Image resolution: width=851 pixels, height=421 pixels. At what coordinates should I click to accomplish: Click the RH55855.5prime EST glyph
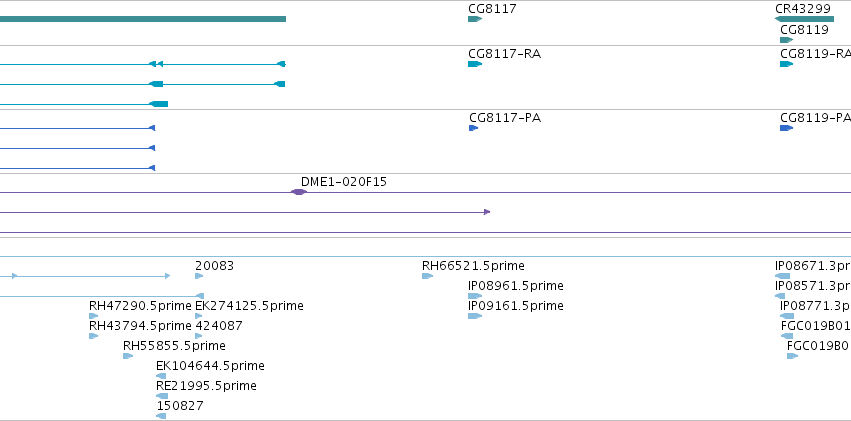[x=128, y=356]
